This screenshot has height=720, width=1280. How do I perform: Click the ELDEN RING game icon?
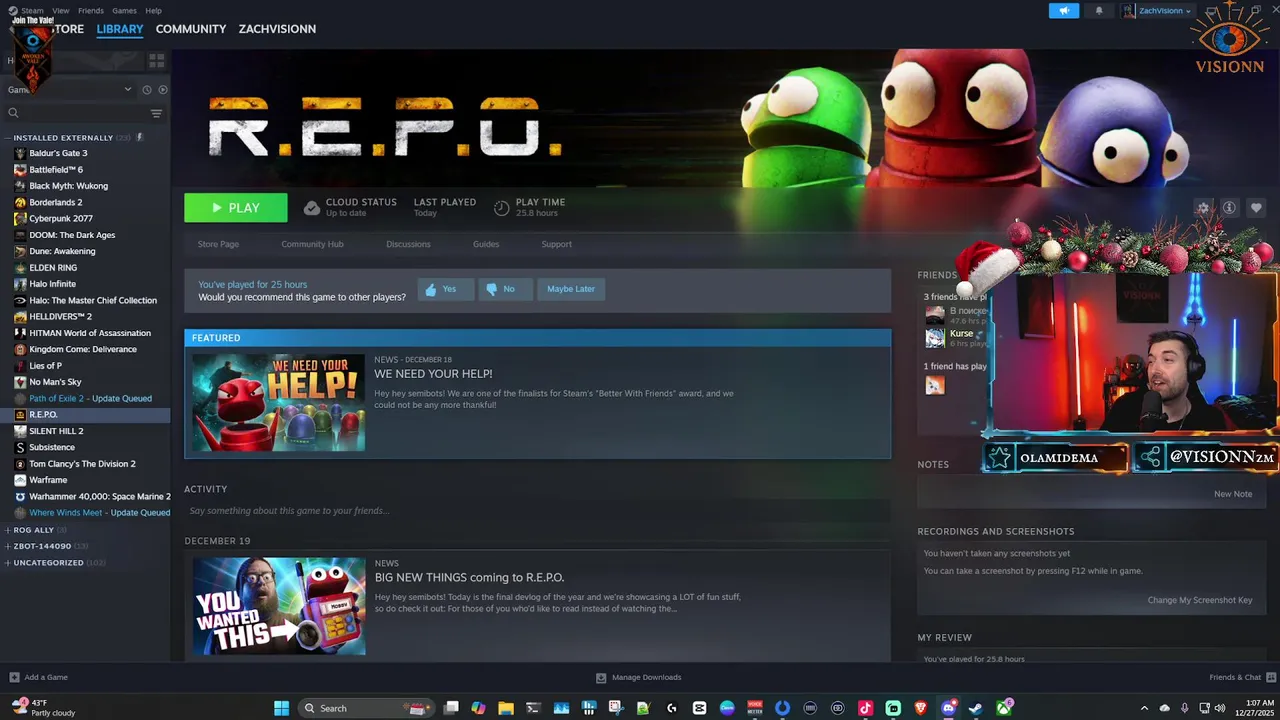coord(20,268)
